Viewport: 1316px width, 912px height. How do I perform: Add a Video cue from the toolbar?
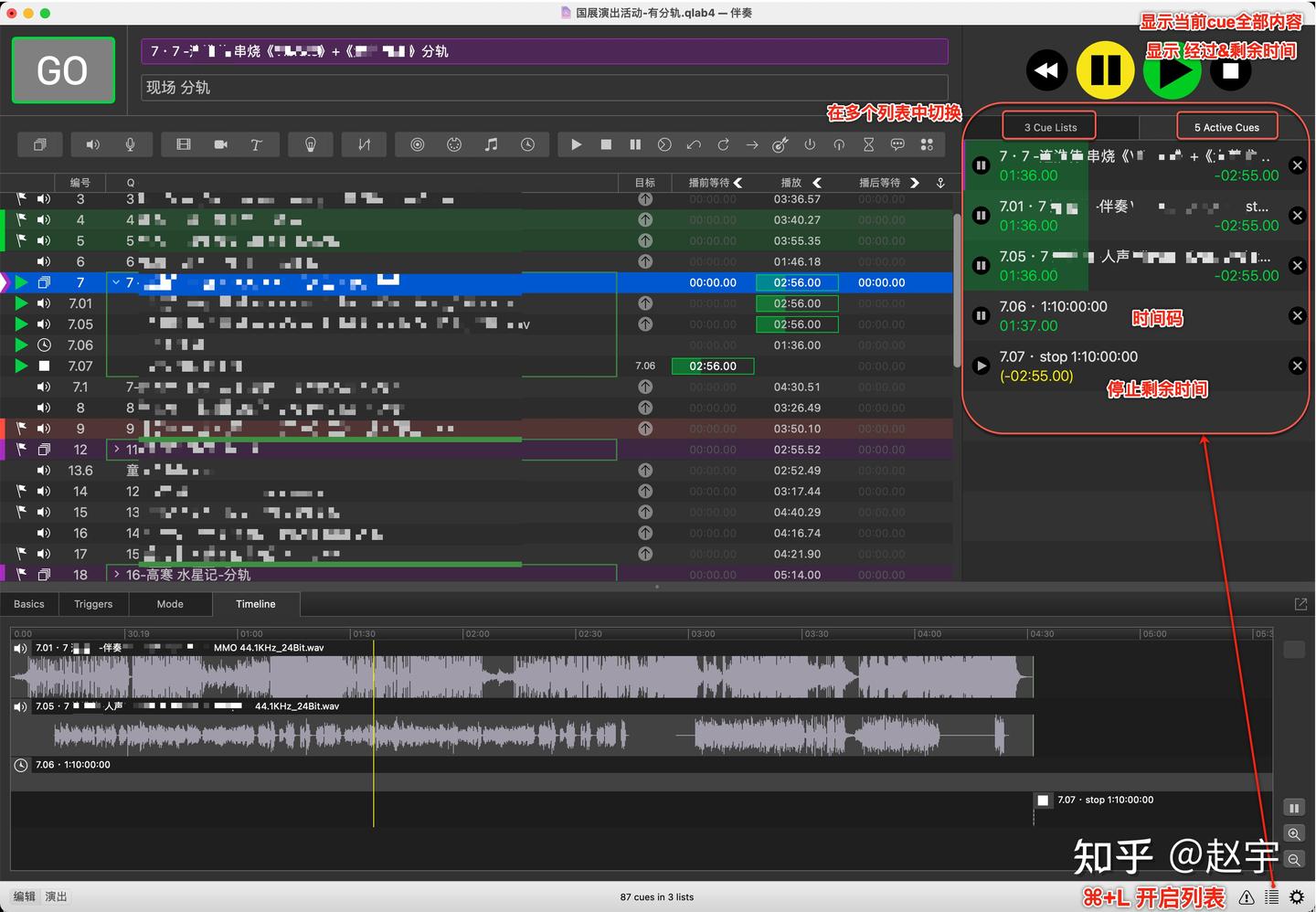[183, 144]
